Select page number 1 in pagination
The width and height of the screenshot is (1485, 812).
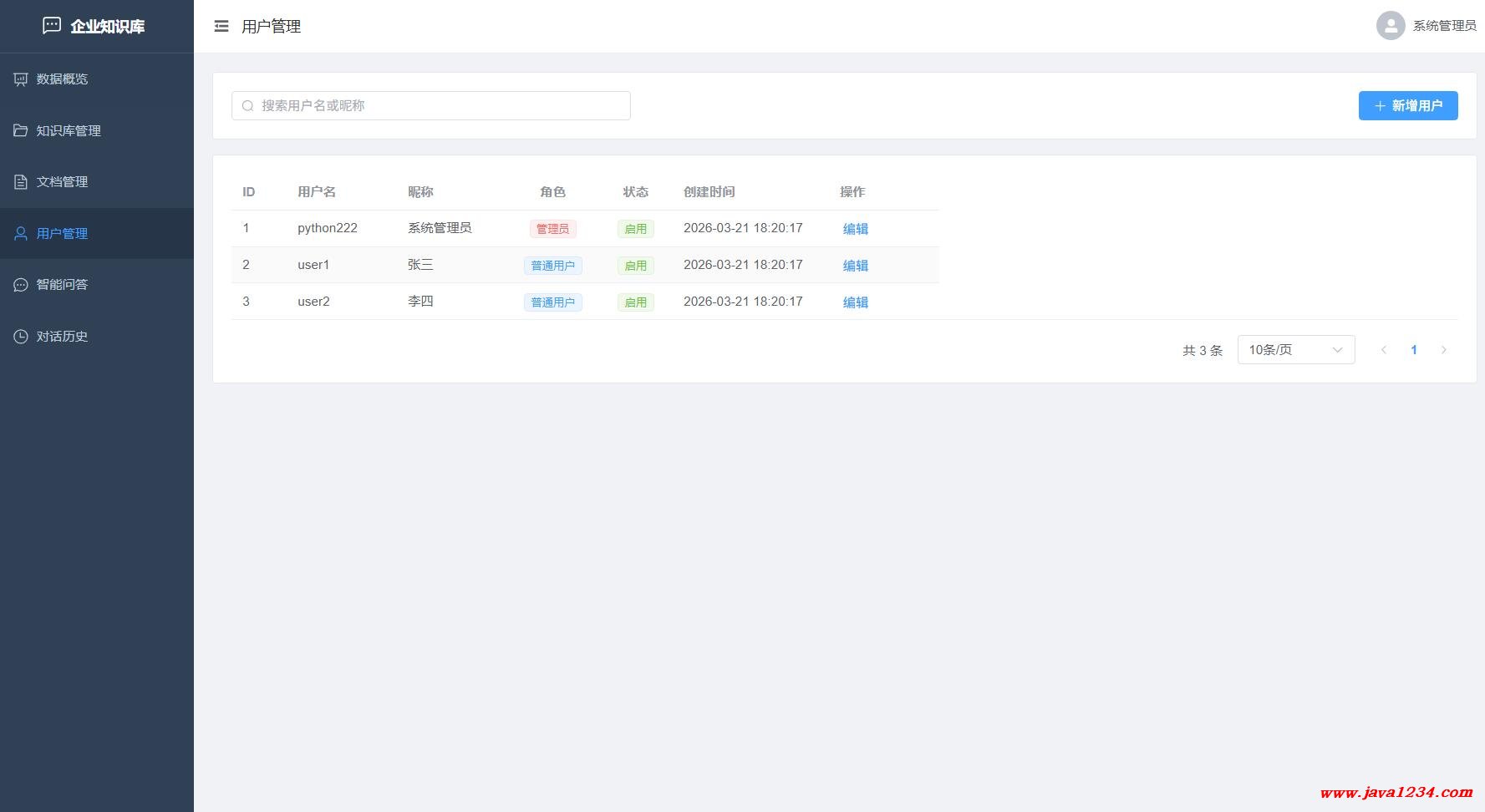[1414, 350]
